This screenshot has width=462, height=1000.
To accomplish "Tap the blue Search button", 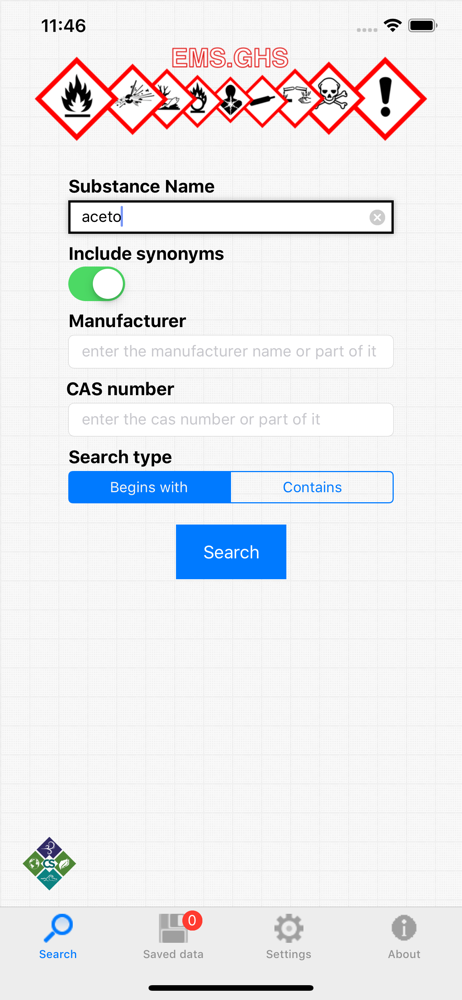I will point(231,552).
